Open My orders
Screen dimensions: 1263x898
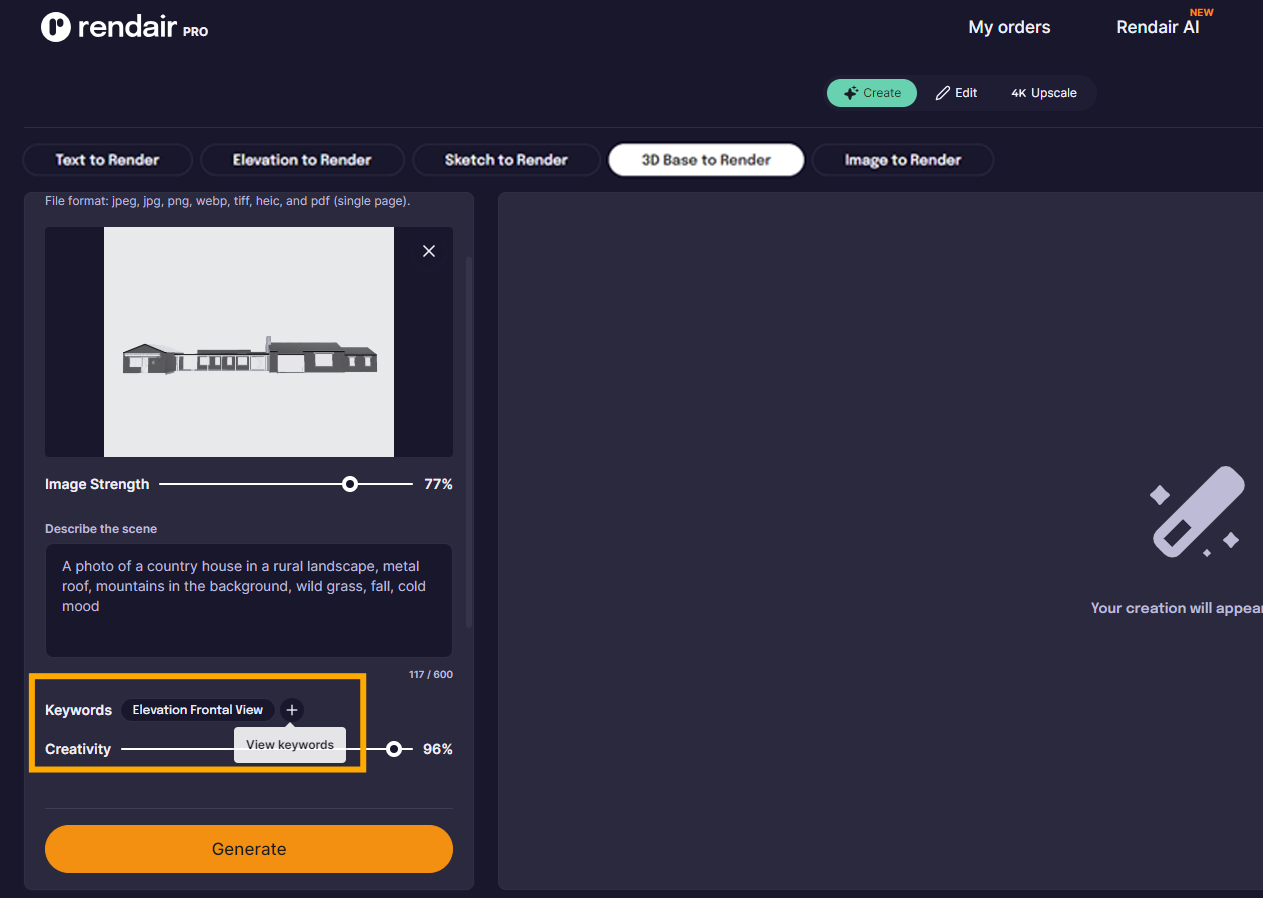(1009, 27)
